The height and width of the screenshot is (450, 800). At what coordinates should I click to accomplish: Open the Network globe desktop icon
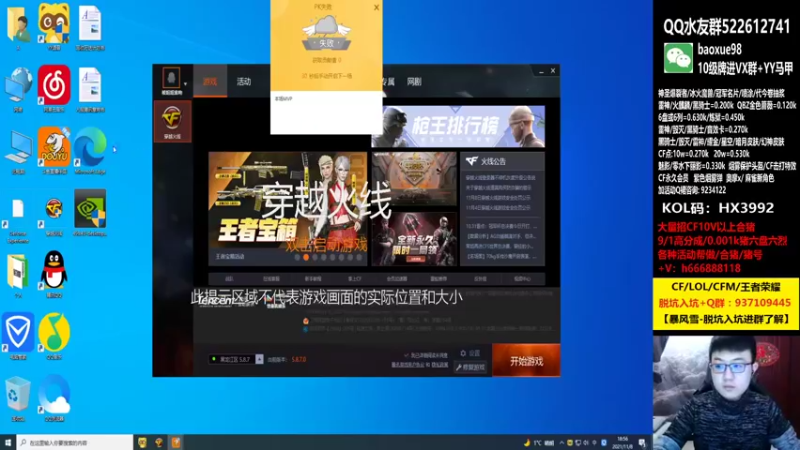18,88
